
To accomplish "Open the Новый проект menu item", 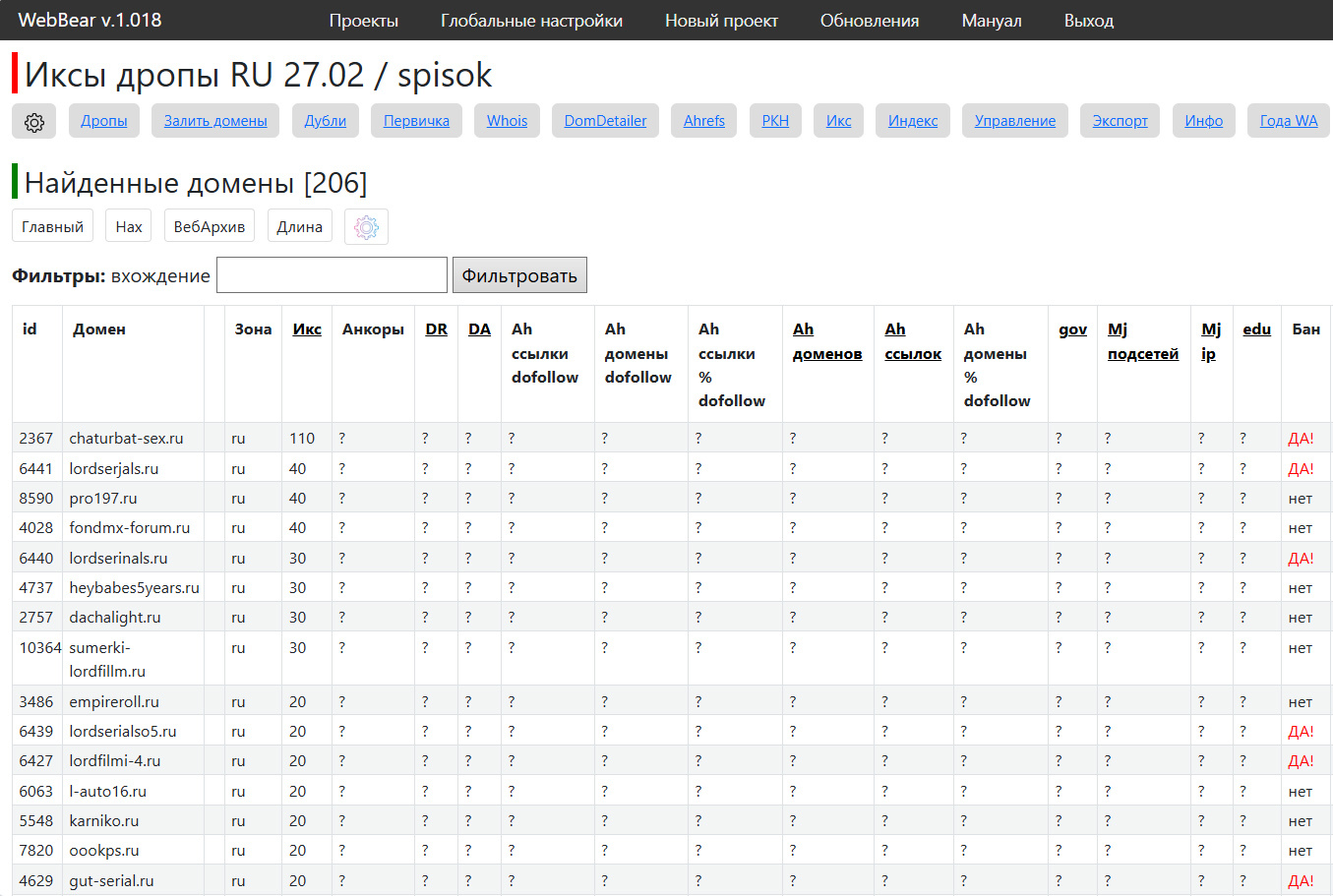I will tap(721, 21).
